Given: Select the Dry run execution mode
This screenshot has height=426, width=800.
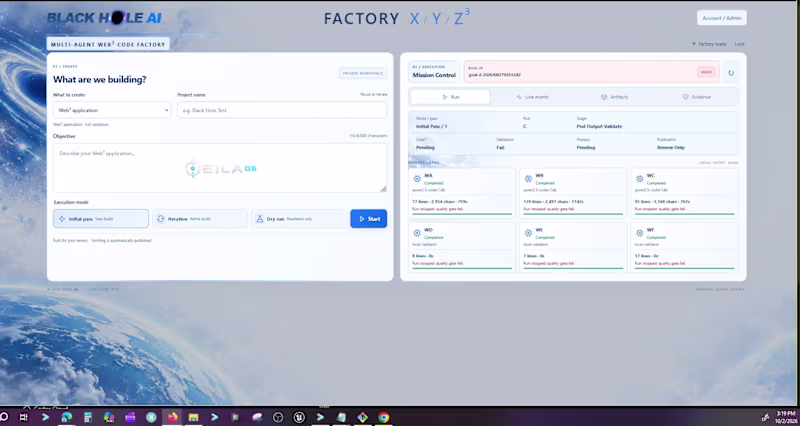Looking at the screenshot, I should pyautogui.click(x=299, y=218).
